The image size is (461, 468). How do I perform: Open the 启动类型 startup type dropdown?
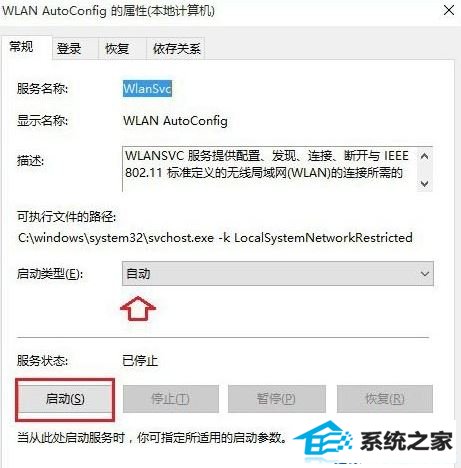278,274
